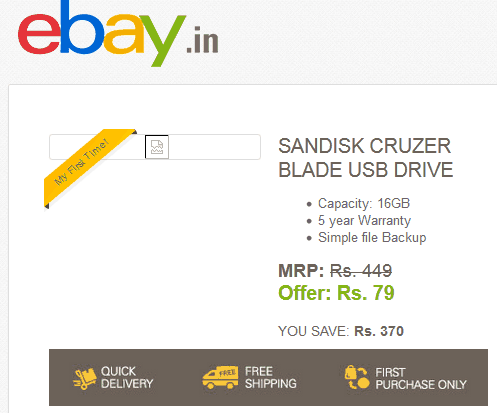Viewport: 497px width, 413px height.
Task: Click the brown features banner bar
Action: click(268, 377)
